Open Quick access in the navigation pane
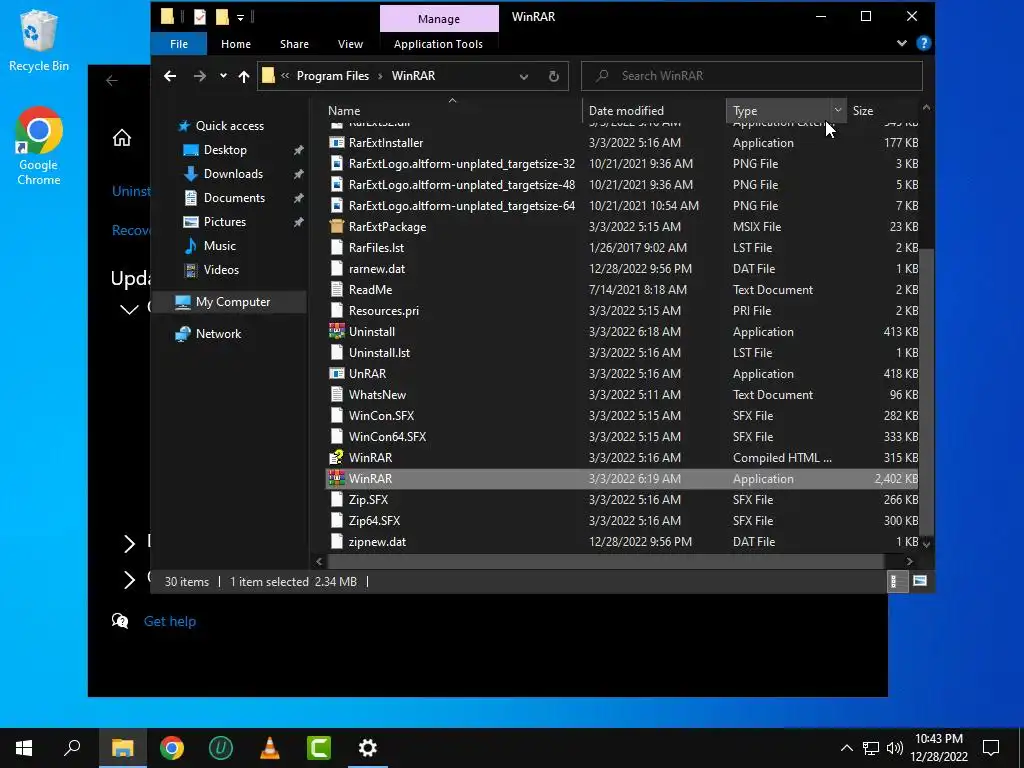 pos(229,125)
